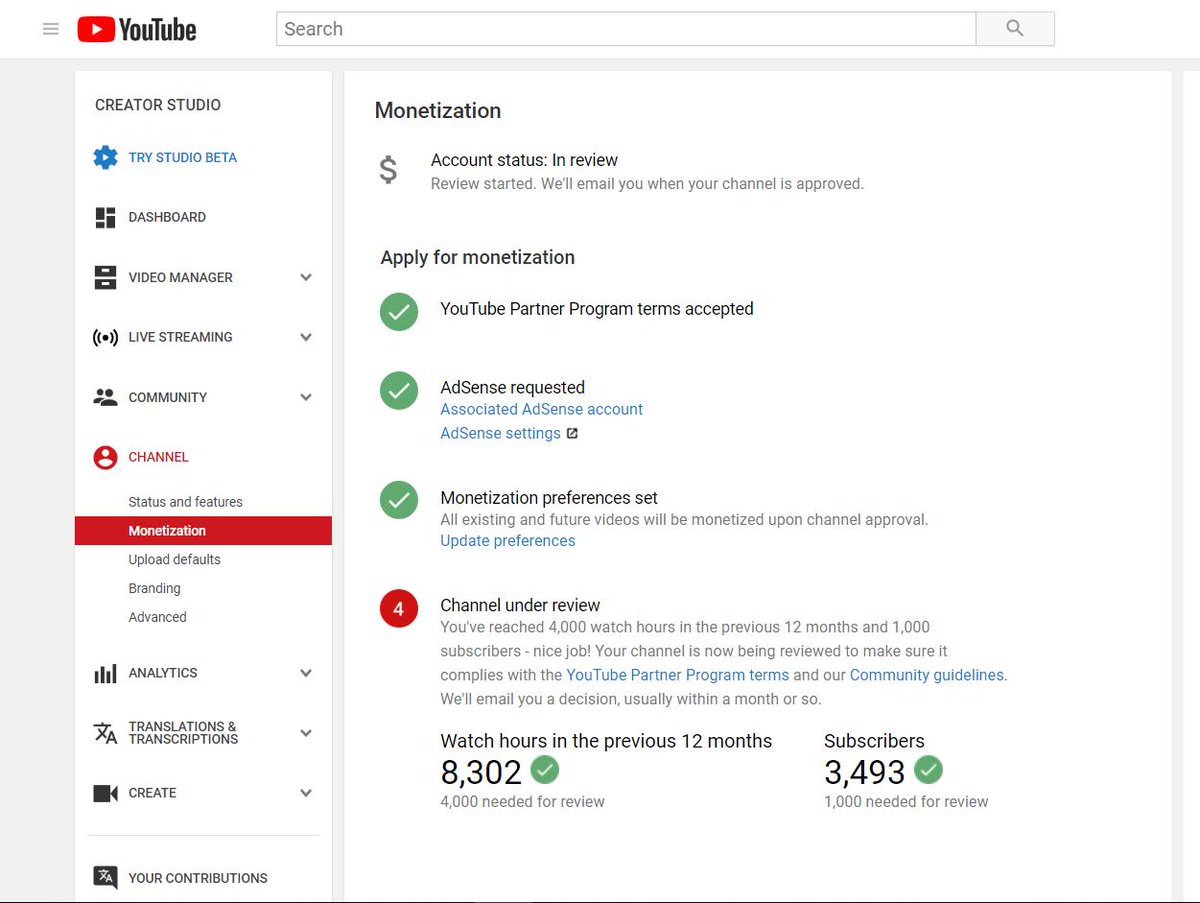
Task: Click the YouTube logo
Action: (x=137, y=30)
